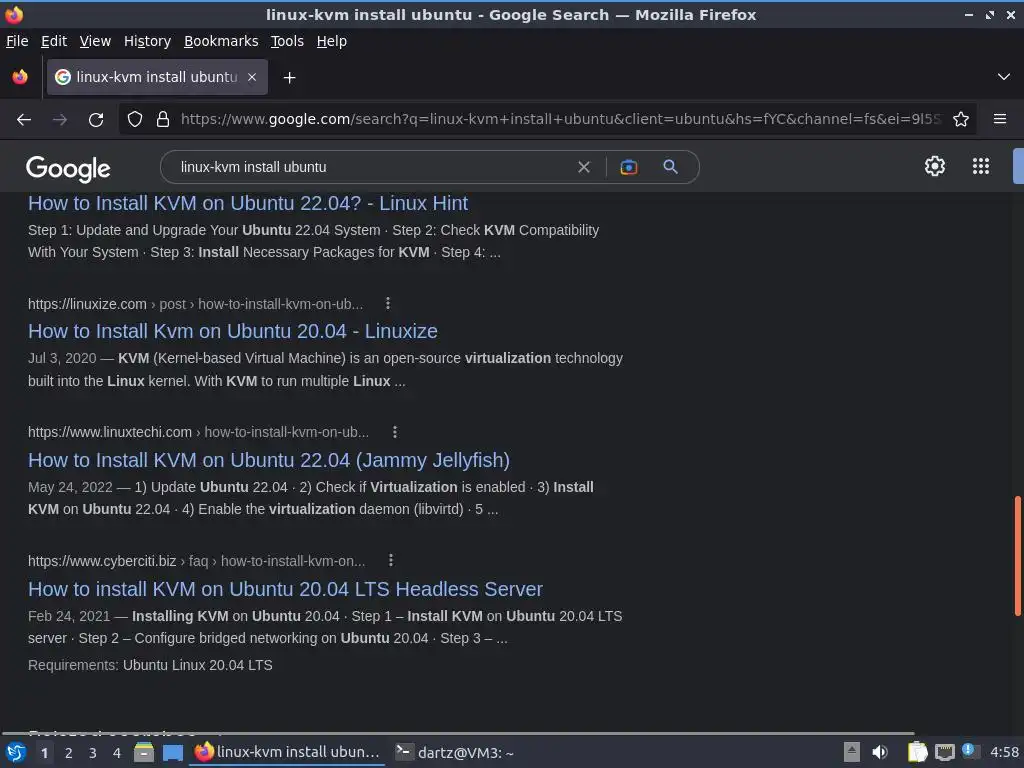This screenshot has height=768, width=1024.
Task: Go back to the previous page
Action: coord(24,120)
